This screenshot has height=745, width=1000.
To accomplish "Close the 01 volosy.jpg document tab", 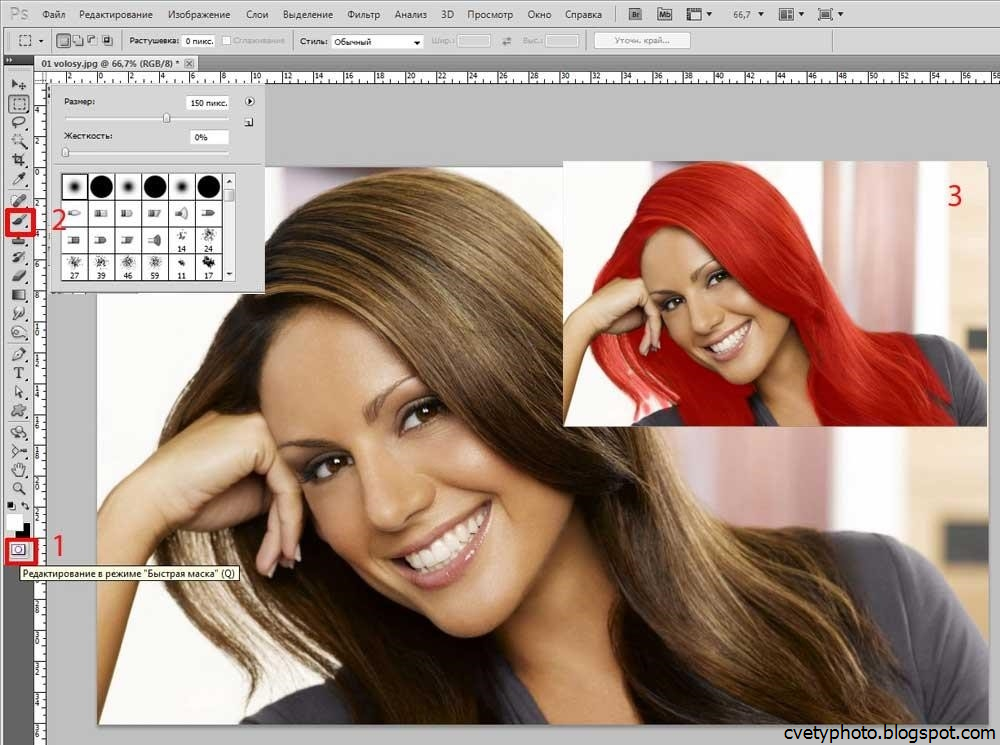I will [x=189, y=63].
